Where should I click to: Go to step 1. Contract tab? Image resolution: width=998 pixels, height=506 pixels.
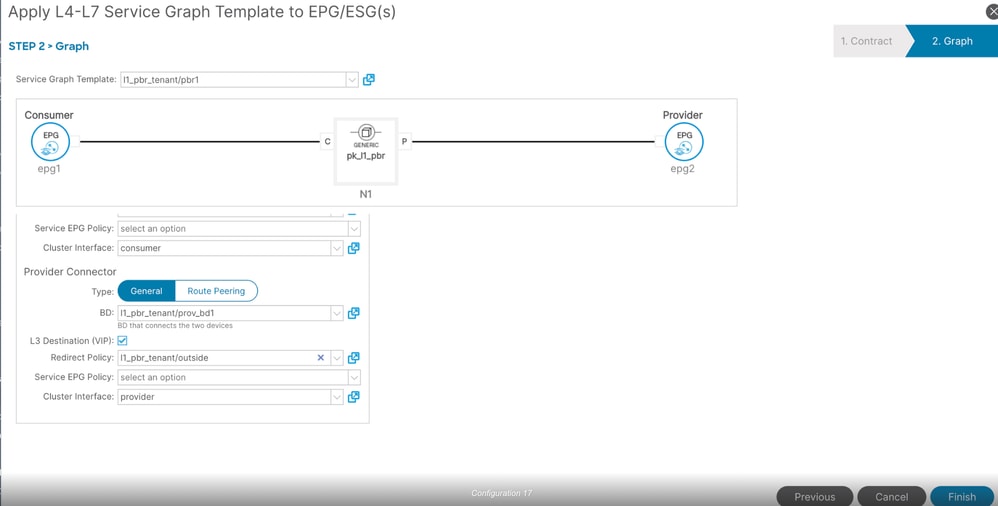click(867, 41)
